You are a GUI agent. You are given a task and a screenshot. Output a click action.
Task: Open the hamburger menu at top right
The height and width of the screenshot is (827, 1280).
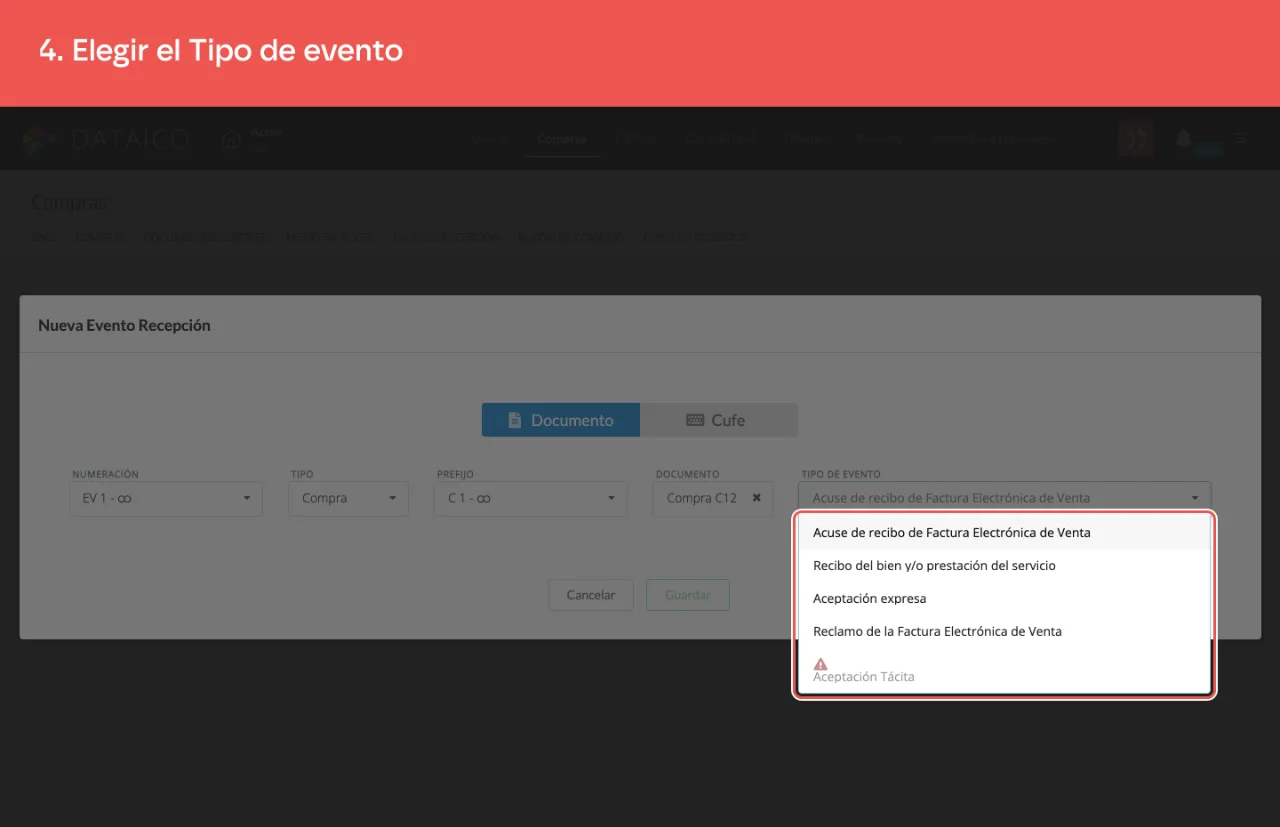point(1241,139)
